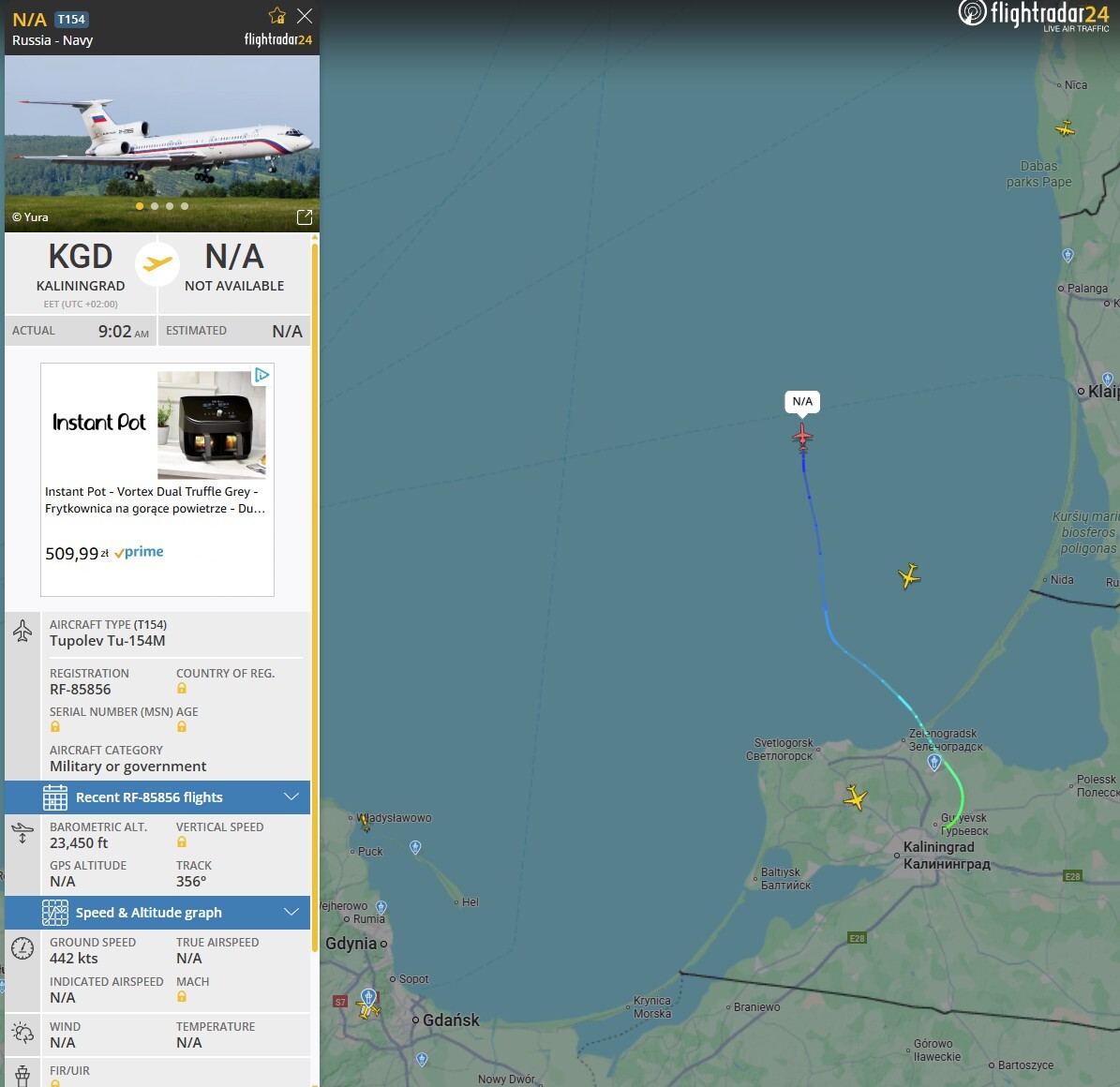The height and width of the screenshot is (1087, 1120).
Task: Select the fourth photo carousel dot
Action: pyautogui.click(x=185, y=206)
